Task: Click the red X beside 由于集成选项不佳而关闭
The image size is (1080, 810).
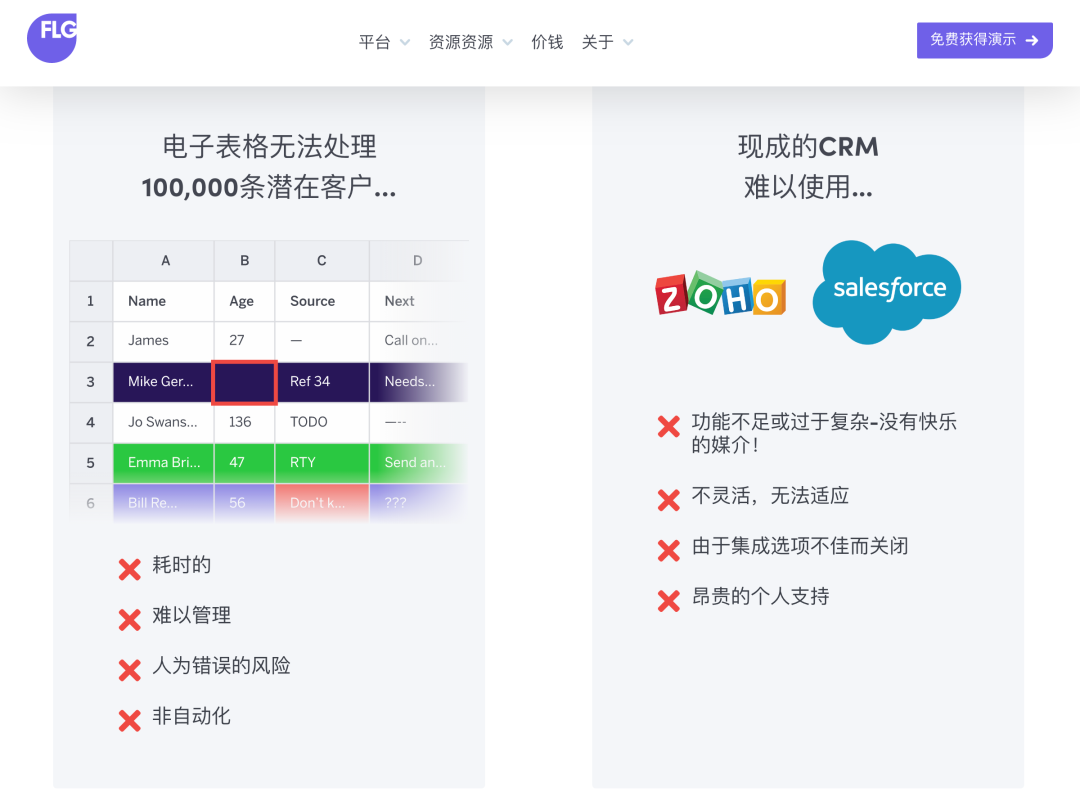Action: tap(669, 550)
